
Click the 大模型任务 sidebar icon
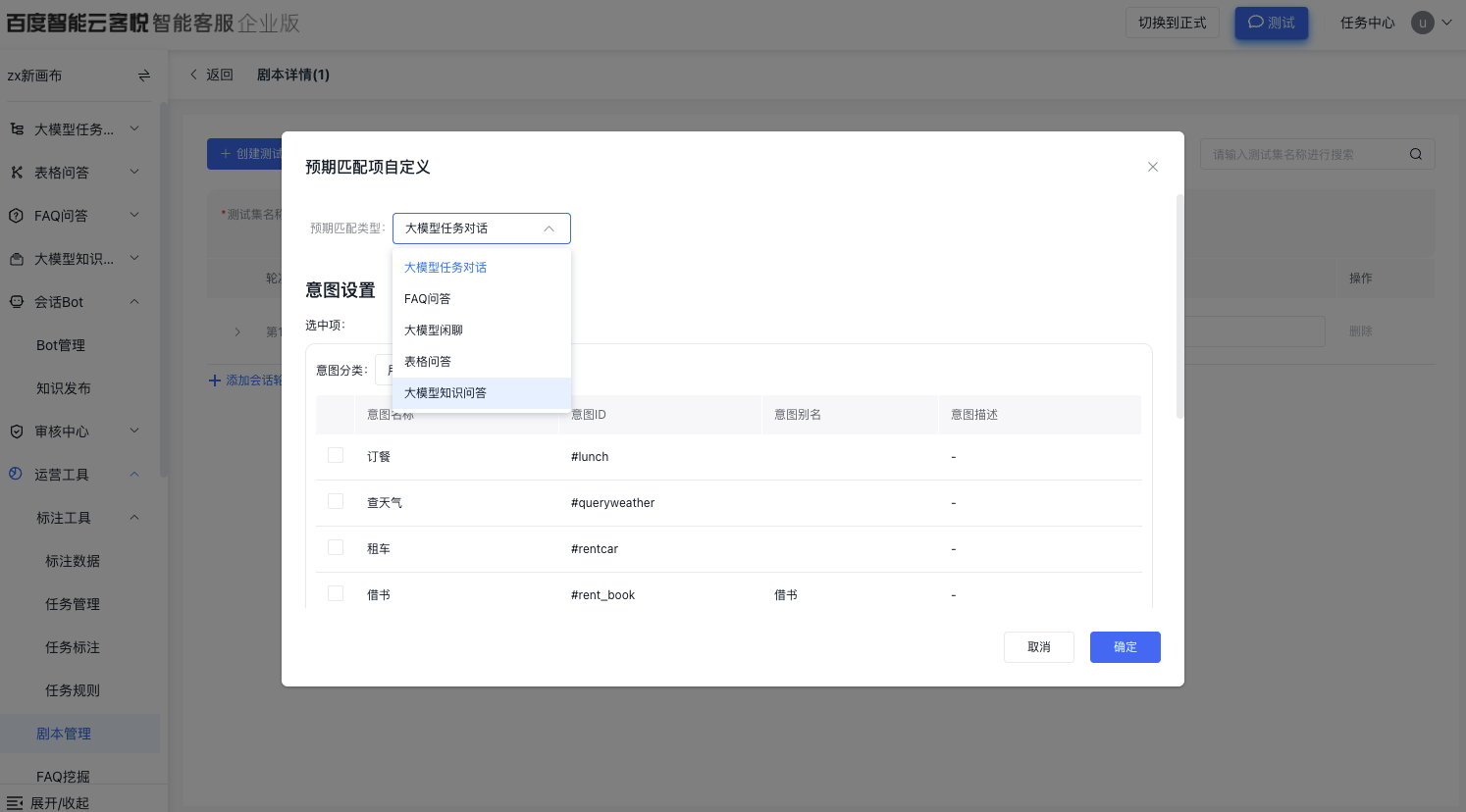pos(17,128)
